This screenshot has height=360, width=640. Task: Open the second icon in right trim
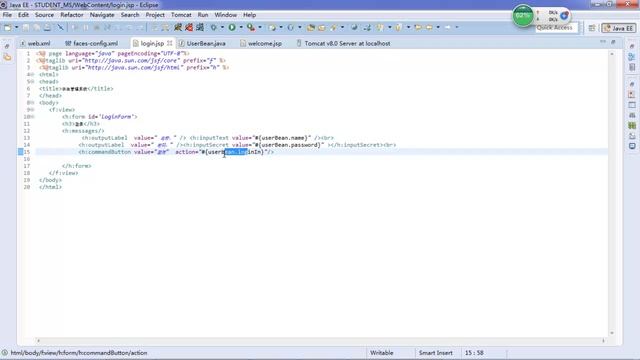click(632, 57)
